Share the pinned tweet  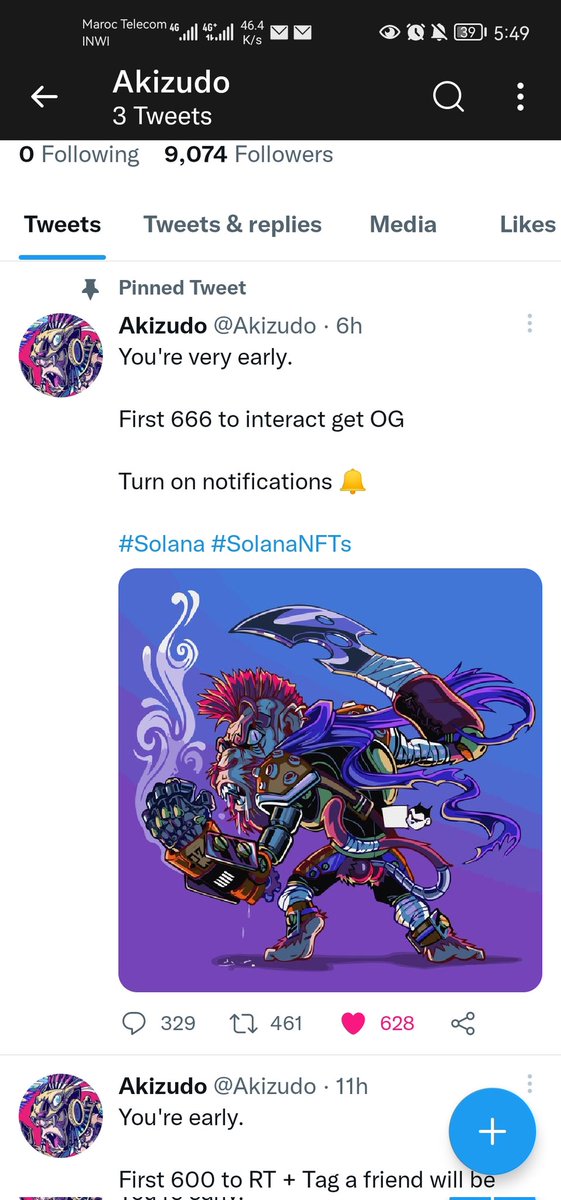[463, 1023]
